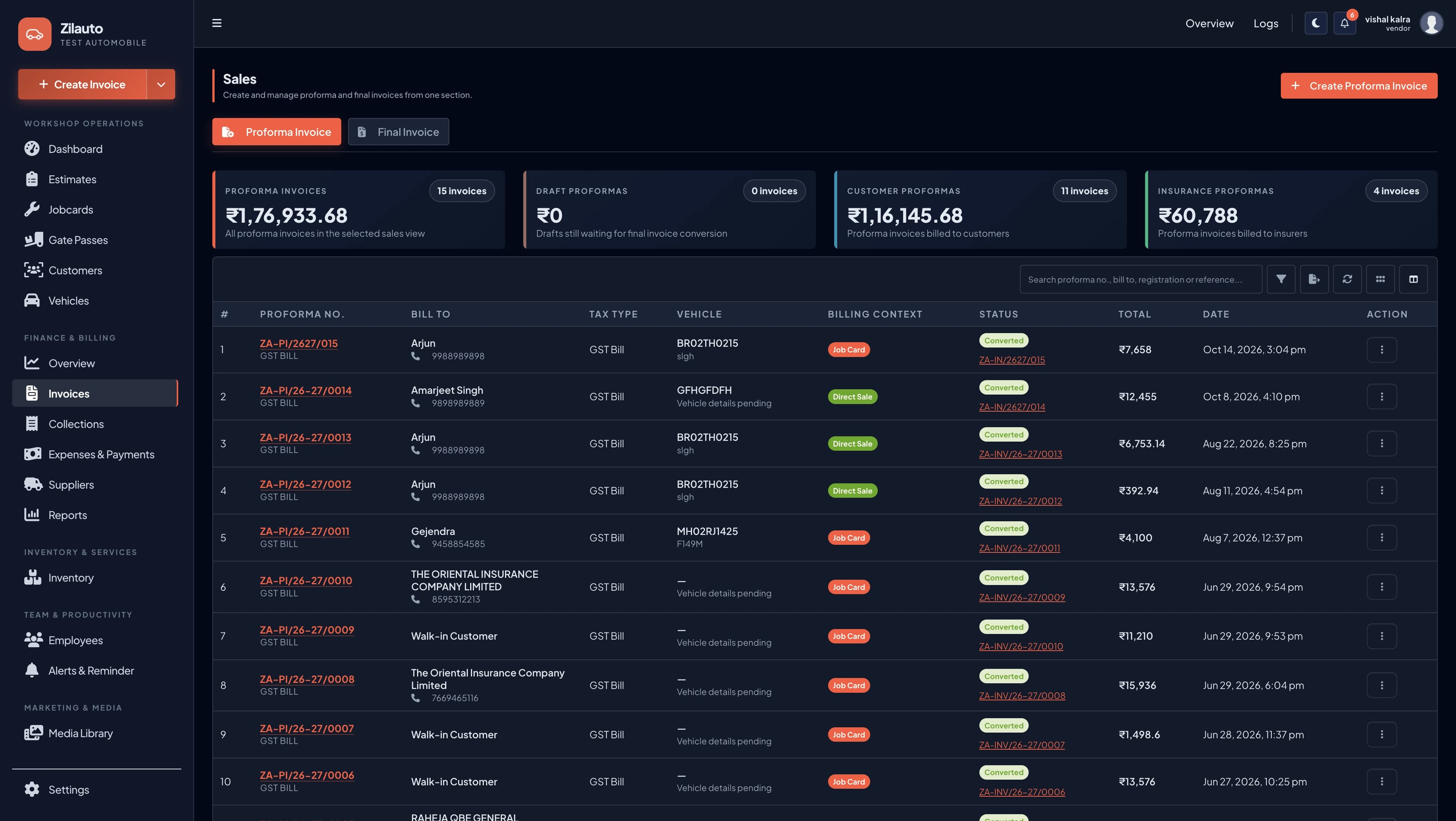Expand Create Invoice dropdown arrow
1456x821 pixels.
[161, 84]
